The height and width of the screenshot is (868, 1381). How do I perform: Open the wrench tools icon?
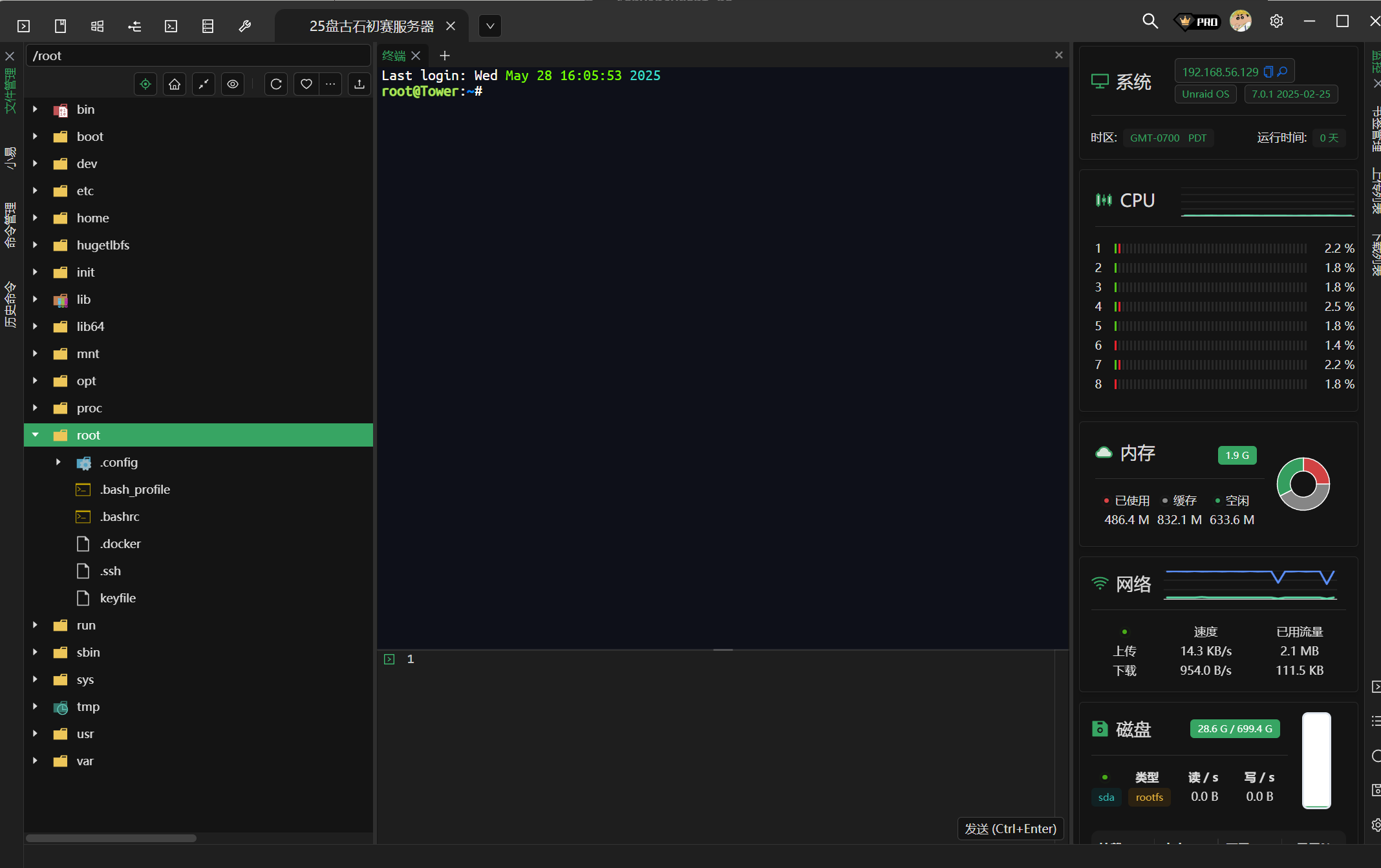244,26
